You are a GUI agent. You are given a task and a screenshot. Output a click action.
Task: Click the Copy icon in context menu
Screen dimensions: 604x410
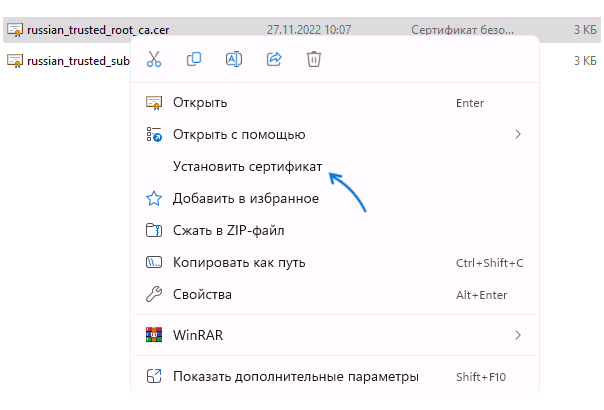click(194, 59)
